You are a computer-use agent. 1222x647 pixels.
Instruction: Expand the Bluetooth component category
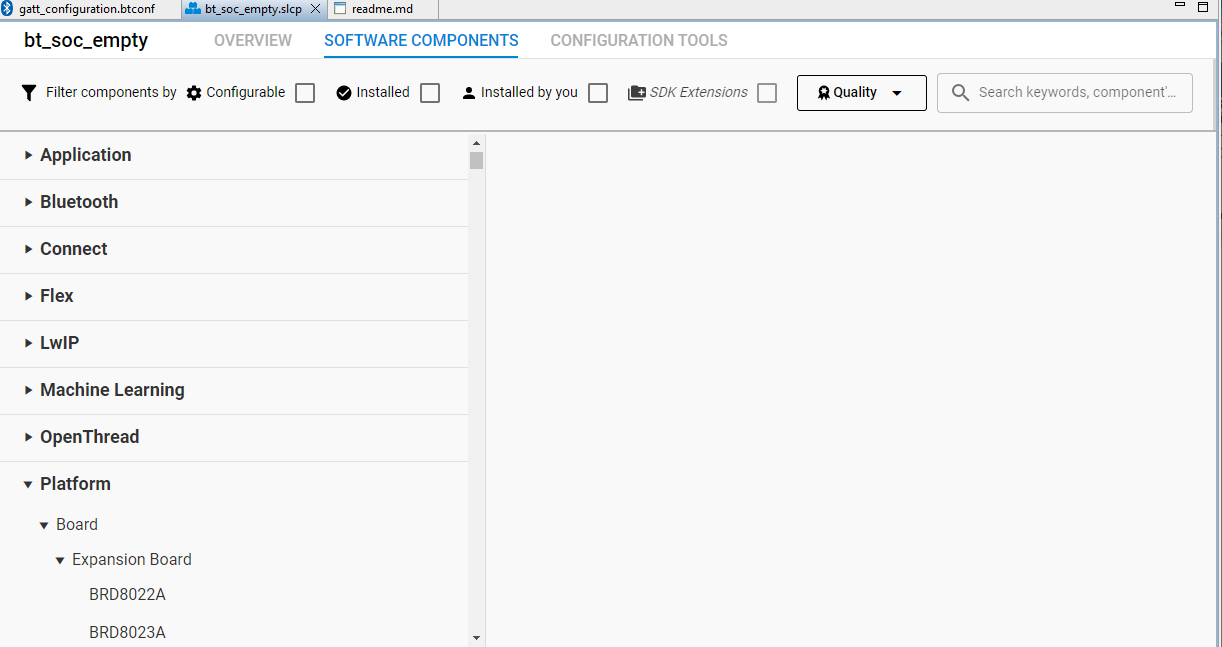point(78,202)
